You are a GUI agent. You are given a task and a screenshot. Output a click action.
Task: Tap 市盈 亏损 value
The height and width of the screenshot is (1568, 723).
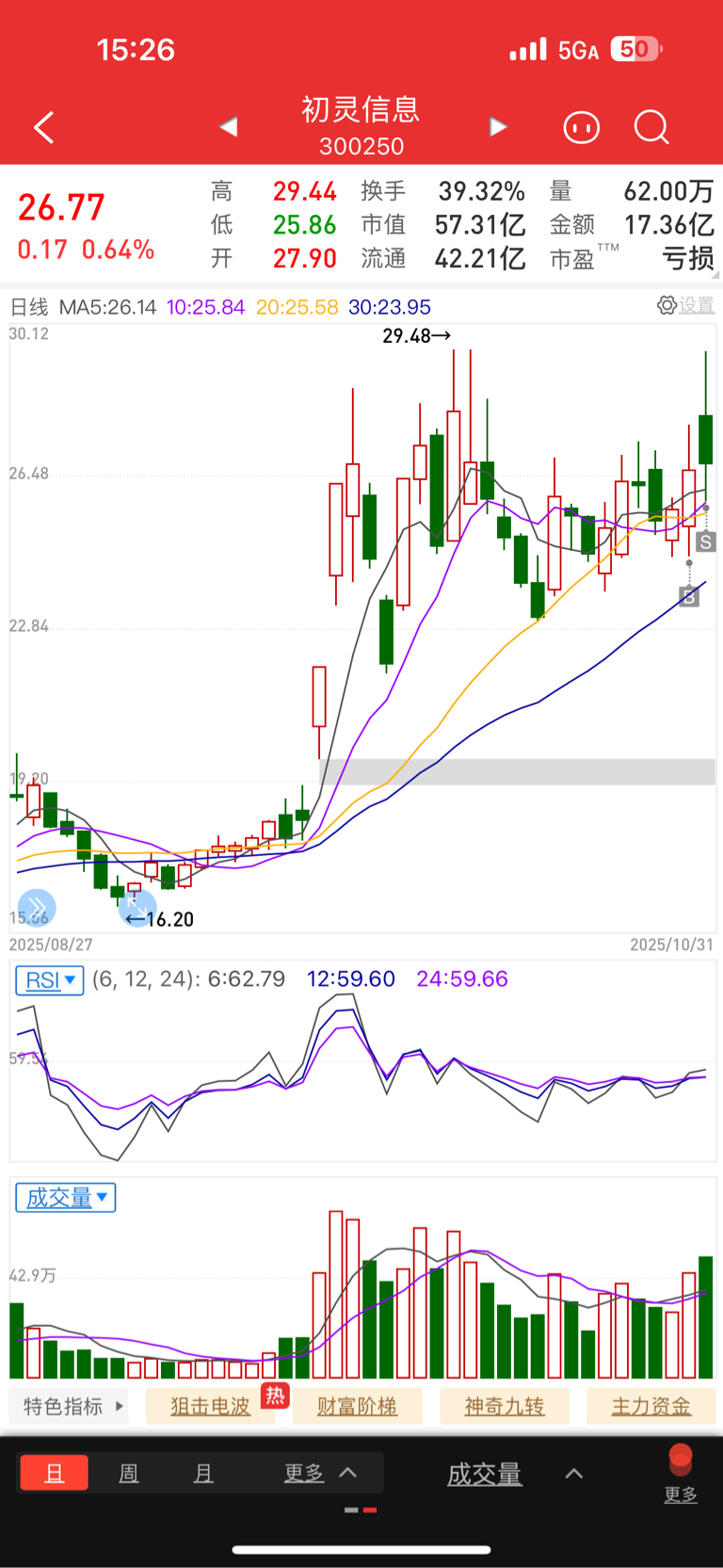point(687,258)
